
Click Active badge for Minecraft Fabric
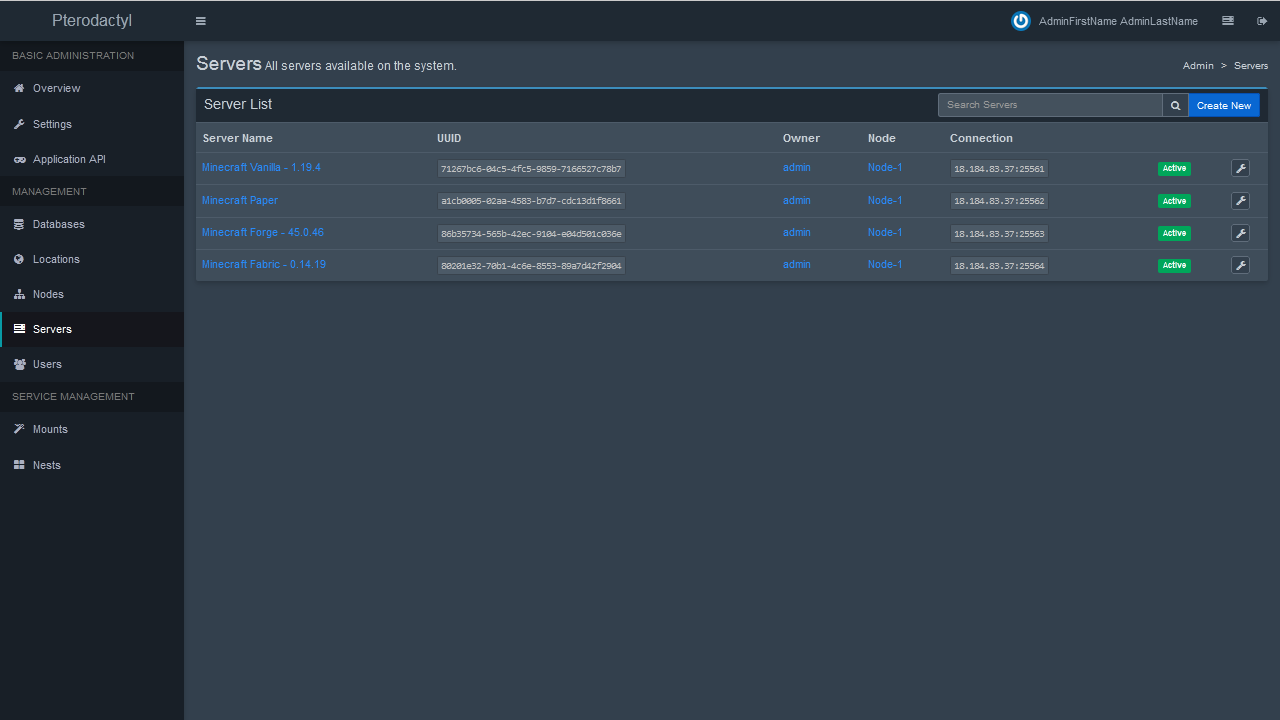[1174, 265]
